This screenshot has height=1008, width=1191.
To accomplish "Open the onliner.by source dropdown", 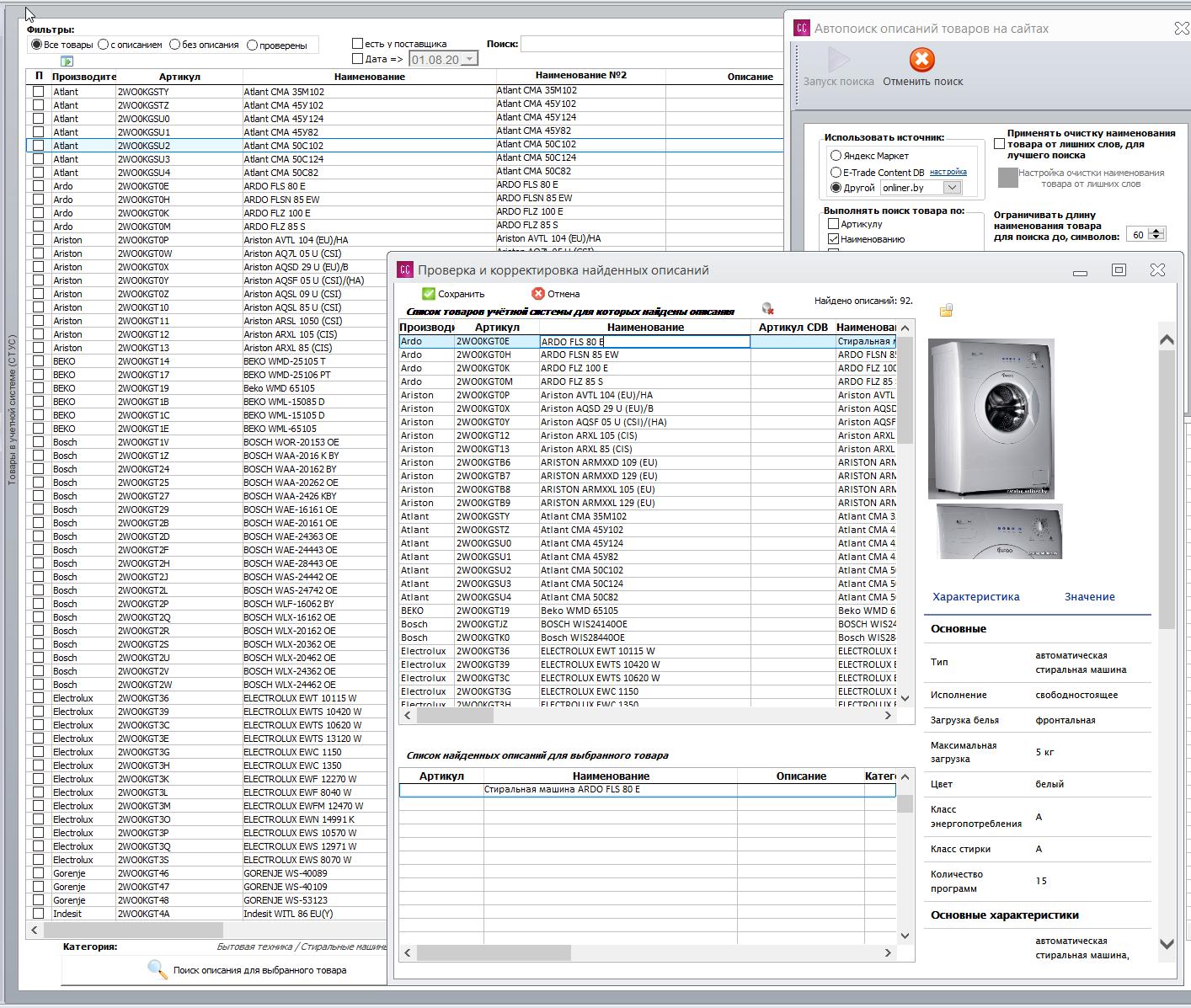I will tap(952, 188).
